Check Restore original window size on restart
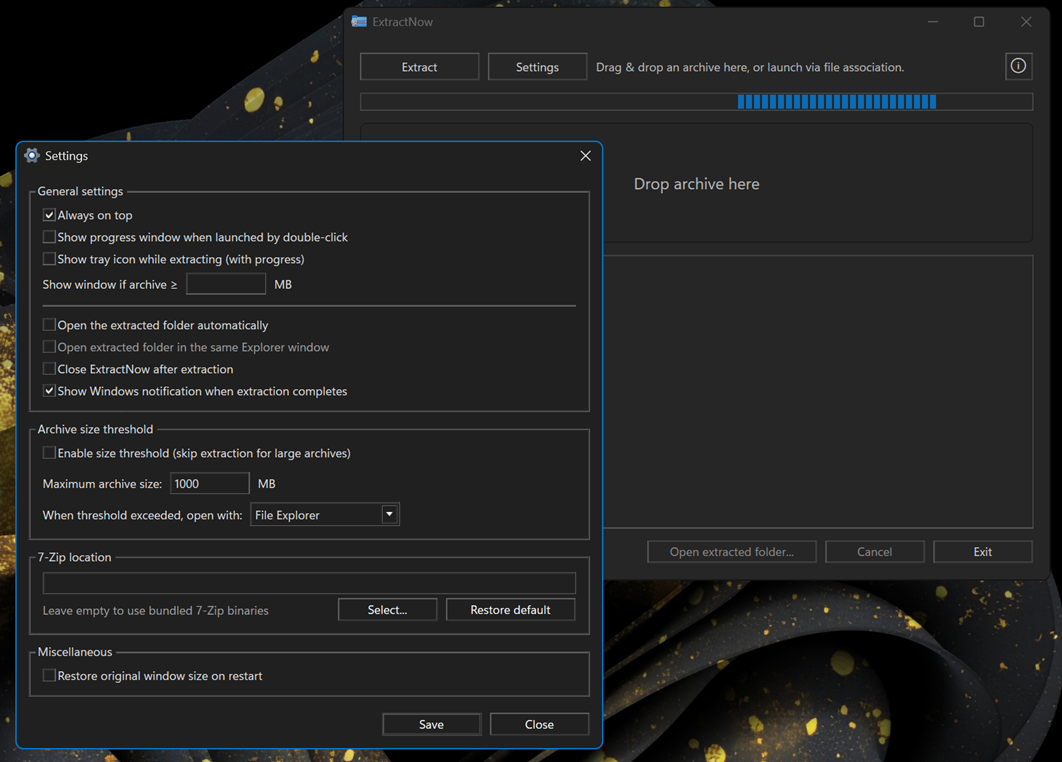 (49, 676)
